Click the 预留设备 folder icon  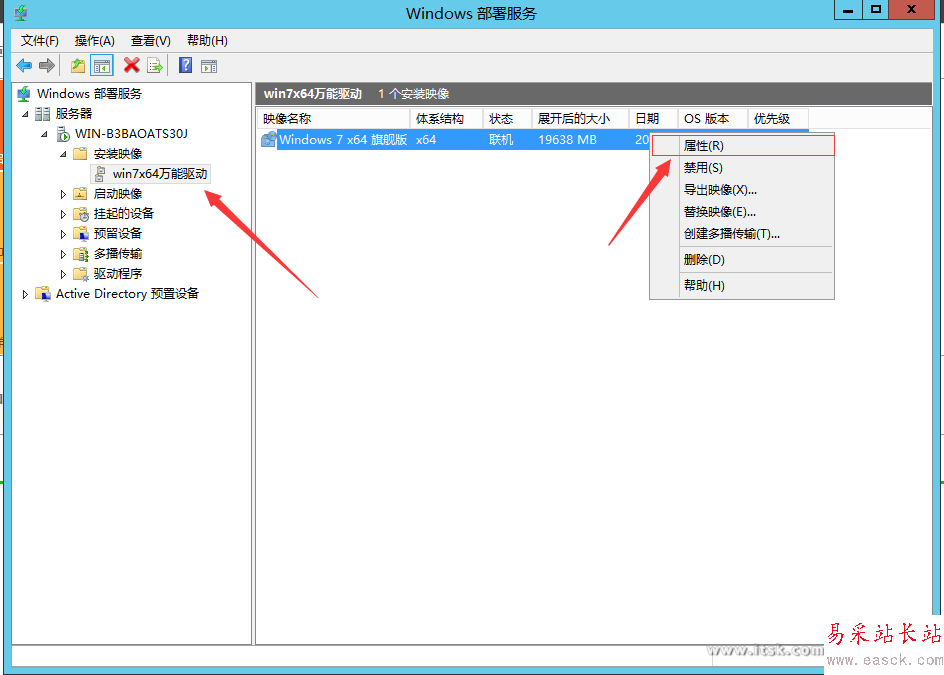click(81, 234)
